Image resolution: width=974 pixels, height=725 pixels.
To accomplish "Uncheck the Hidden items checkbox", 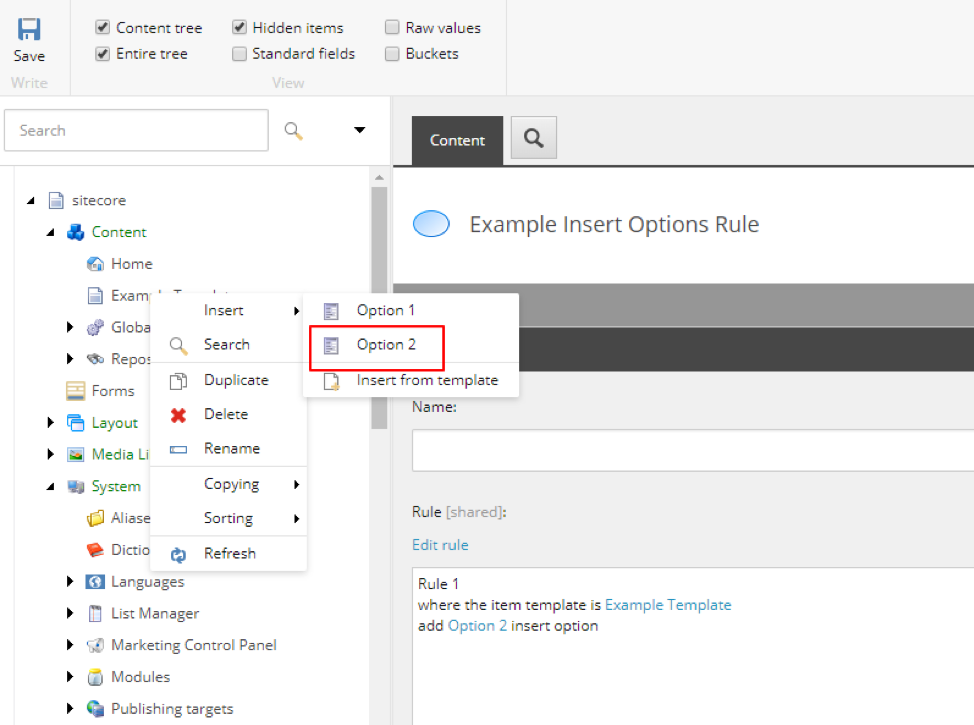I will pyautogui.click(x=238, y=27).
